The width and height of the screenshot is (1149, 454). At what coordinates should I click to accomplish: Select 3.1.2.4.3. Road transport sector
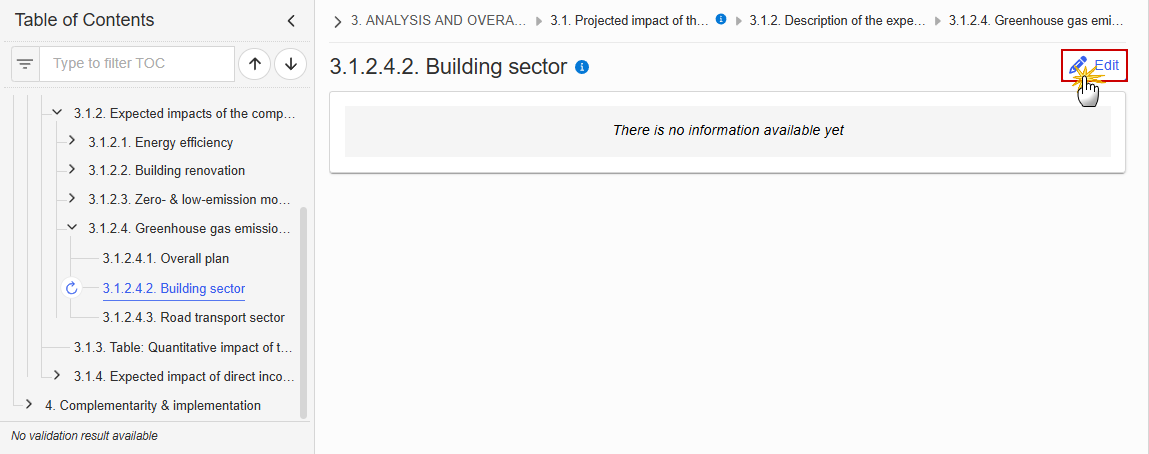pos(193,318)
